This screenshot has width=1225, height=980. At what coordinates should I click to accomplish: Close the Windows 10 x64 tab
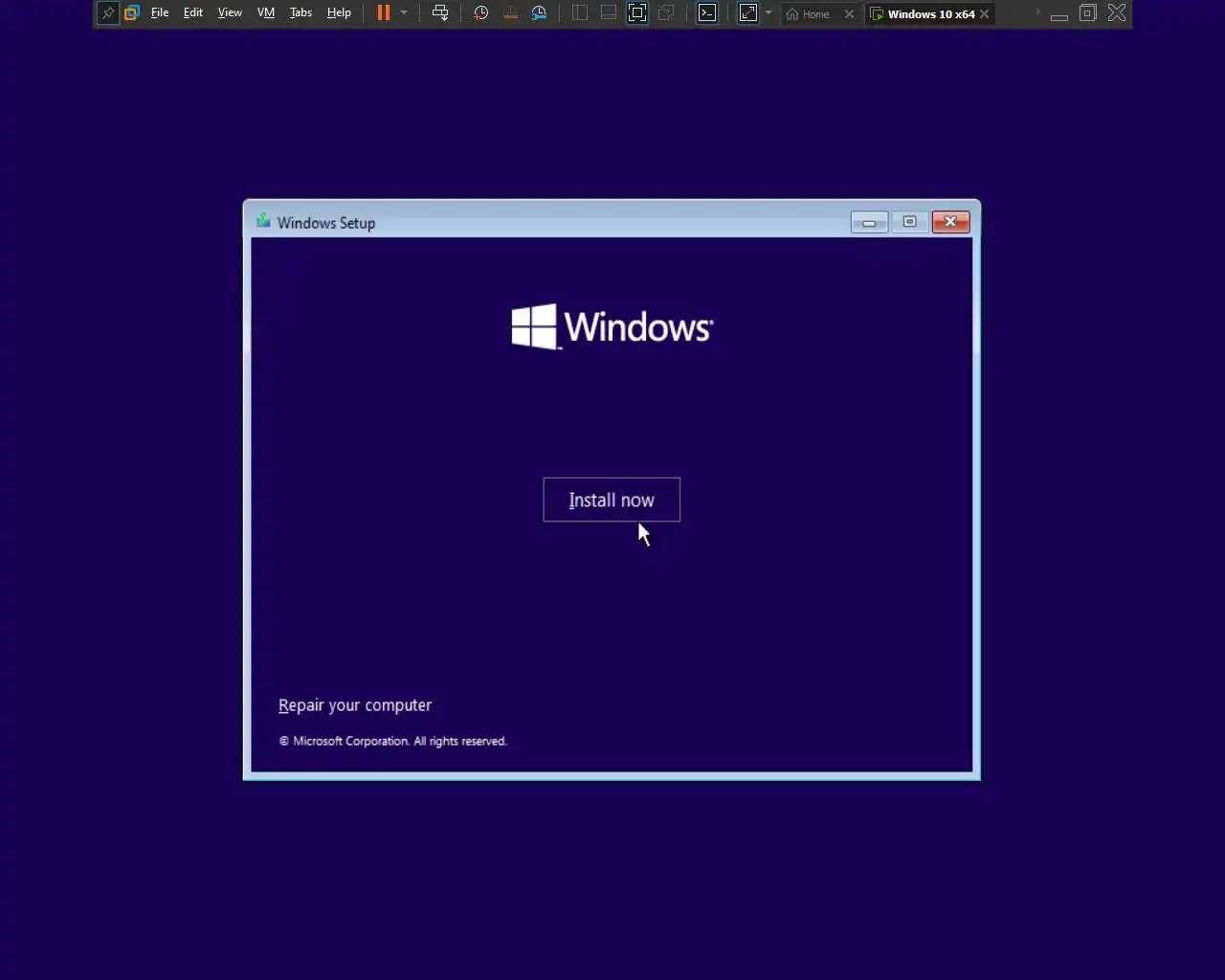coord(984,13)
